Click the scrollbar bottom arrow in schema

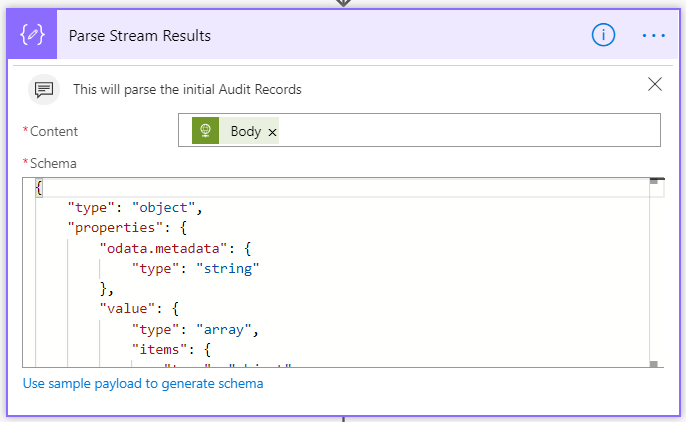point(654,364)
